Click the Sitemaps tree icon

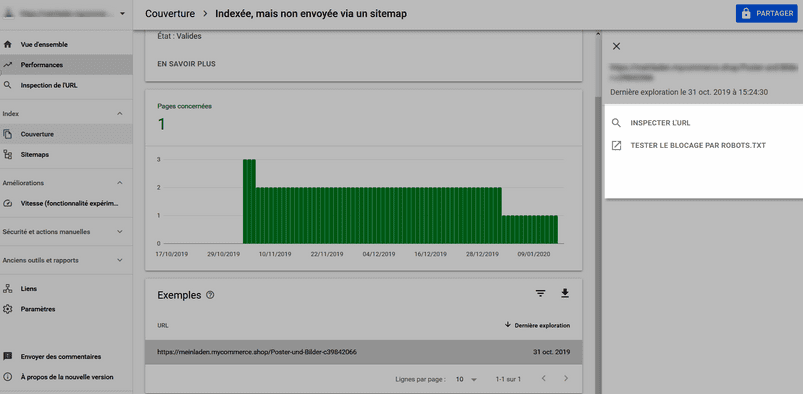click(x=7, y=154)
